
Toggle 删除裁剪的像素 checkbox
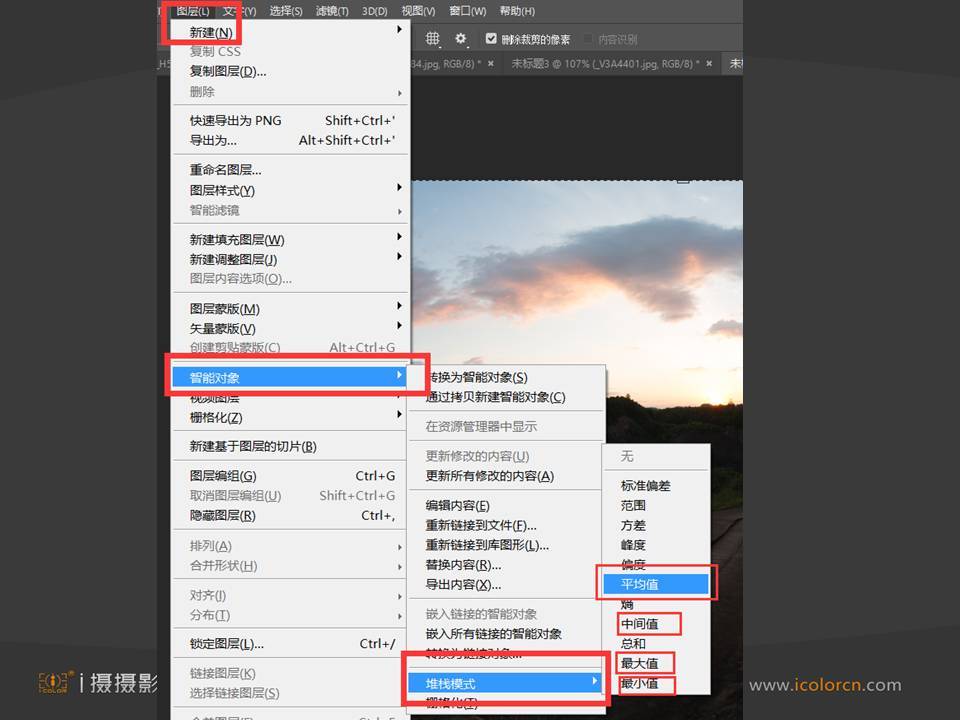pos(491,39)
